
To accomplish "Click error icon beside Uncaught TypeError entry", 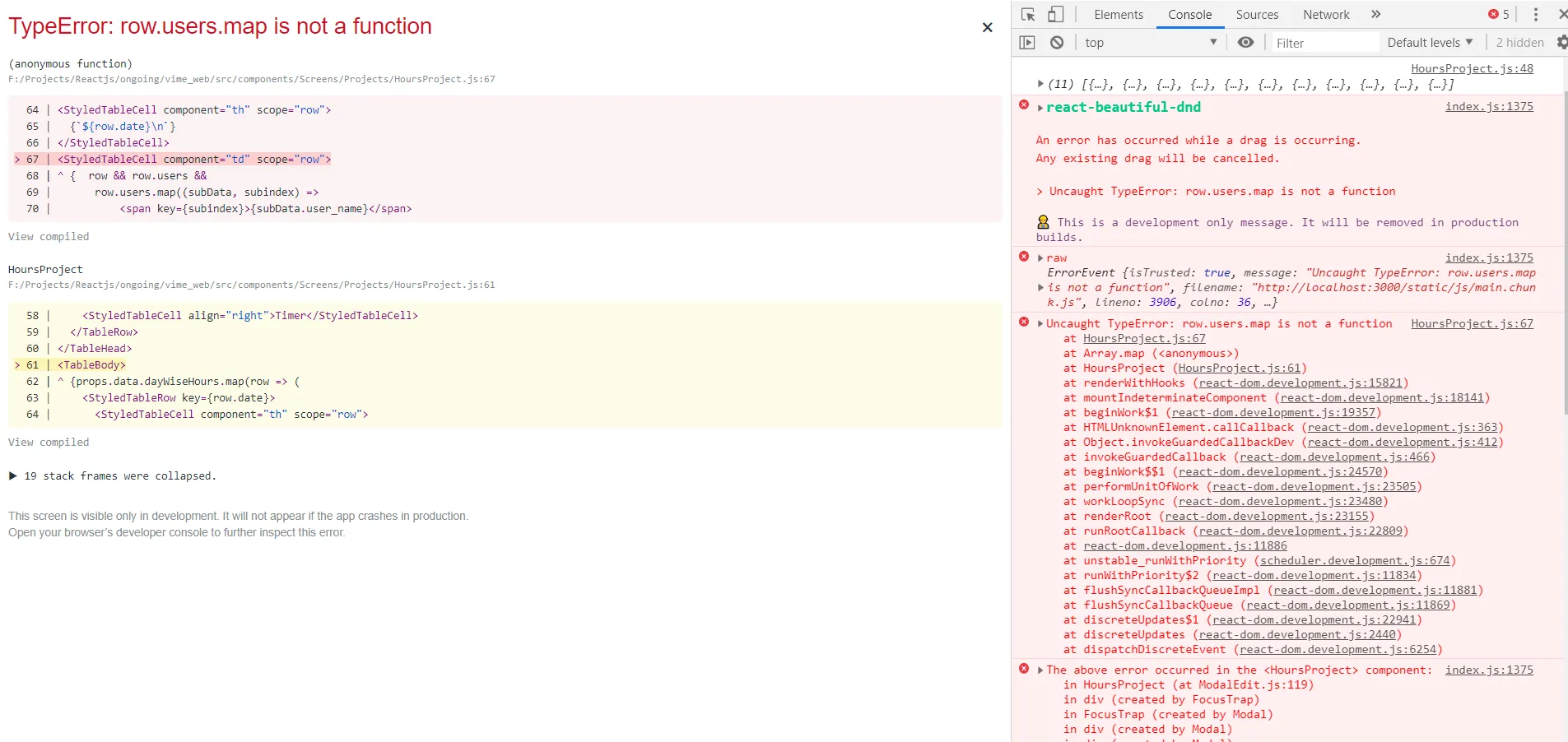I will point(1024,322).
